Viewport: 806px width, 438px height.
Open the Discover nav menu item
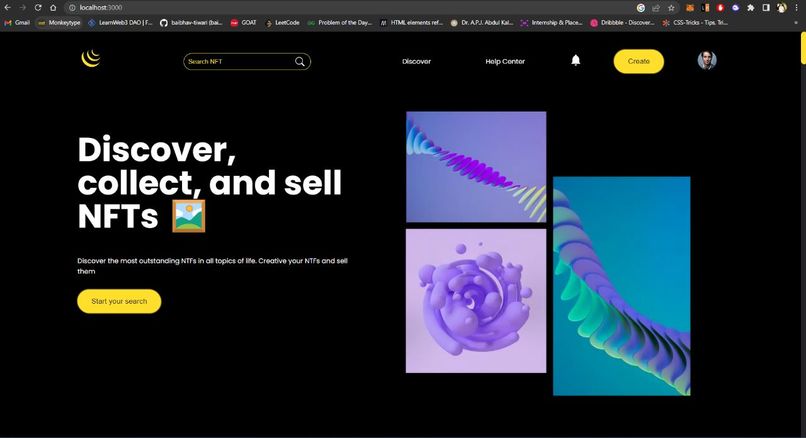point(416,61)
